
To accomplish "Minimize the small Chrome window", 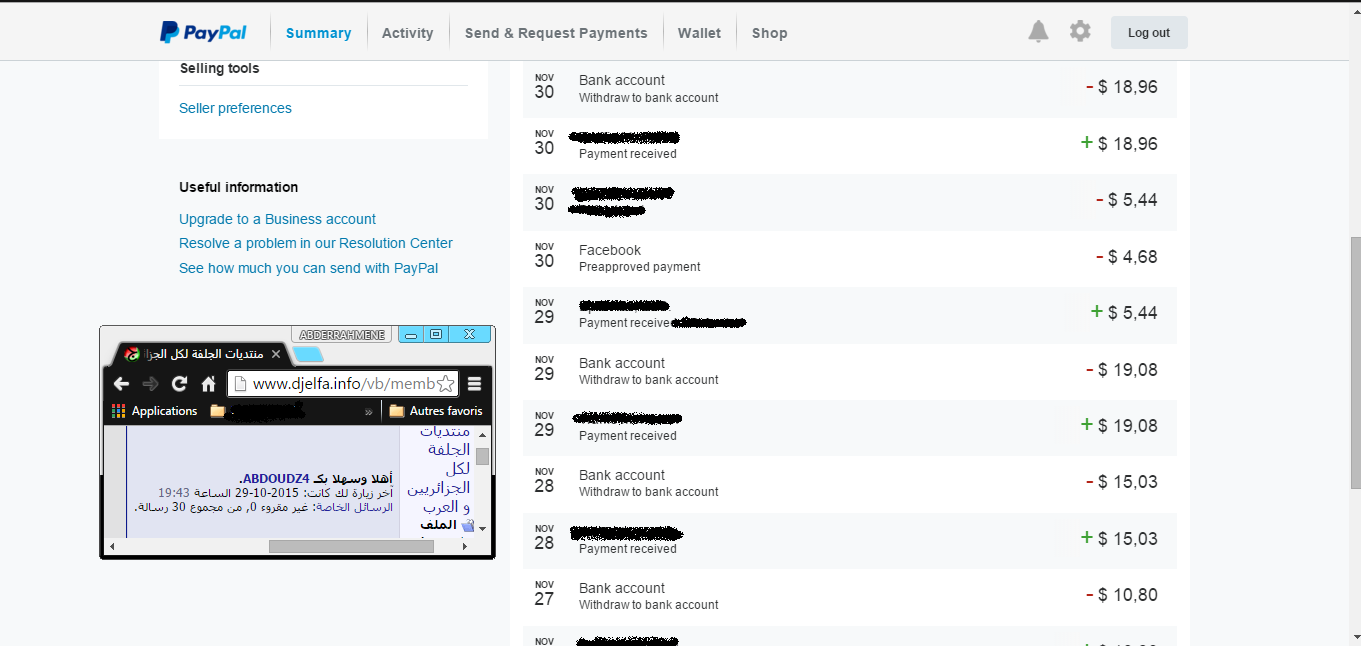I will pos(410,334).
